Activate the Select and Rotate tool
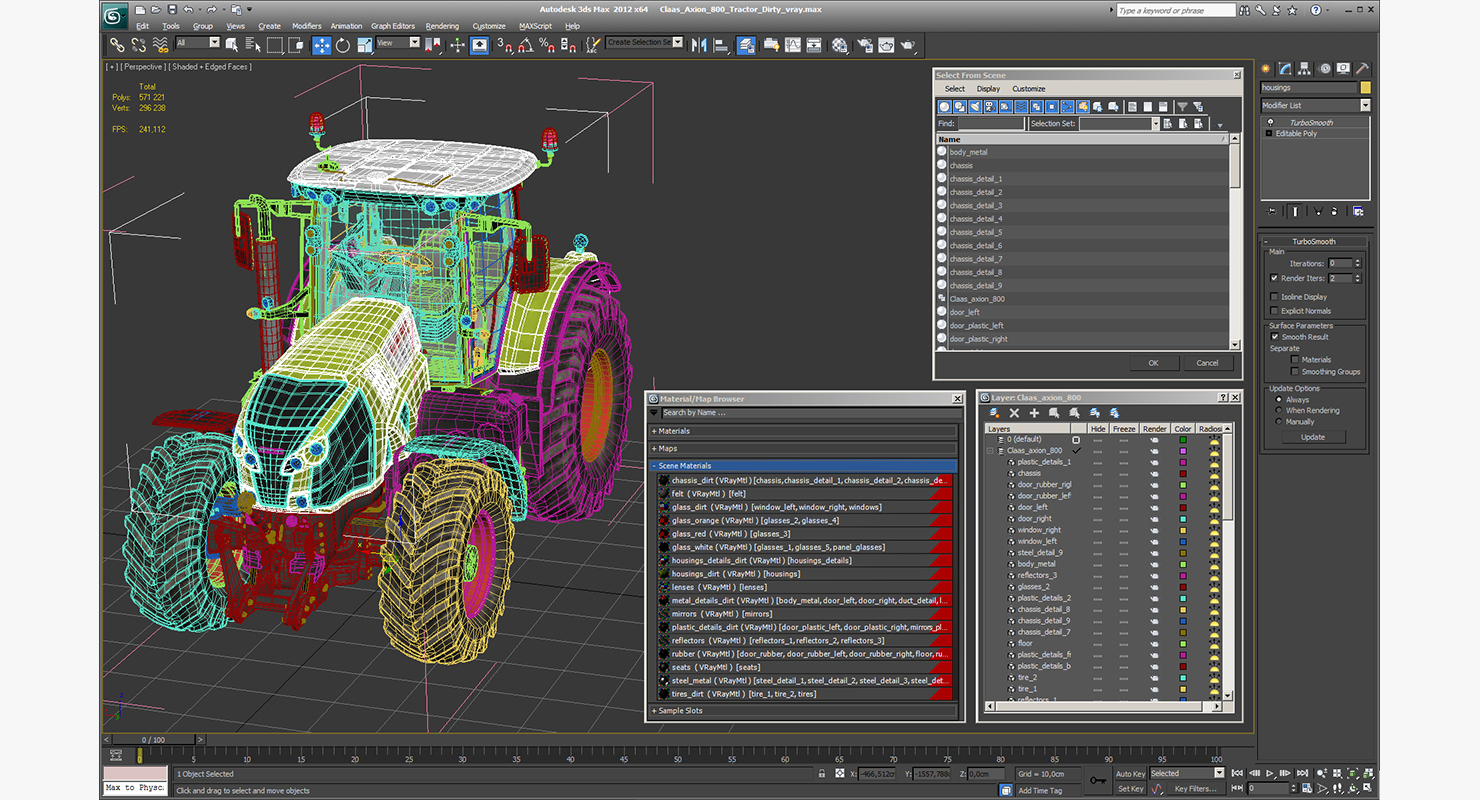This screenshot has height=800, width=1480. pyautogui.click(x=343, y=45)
